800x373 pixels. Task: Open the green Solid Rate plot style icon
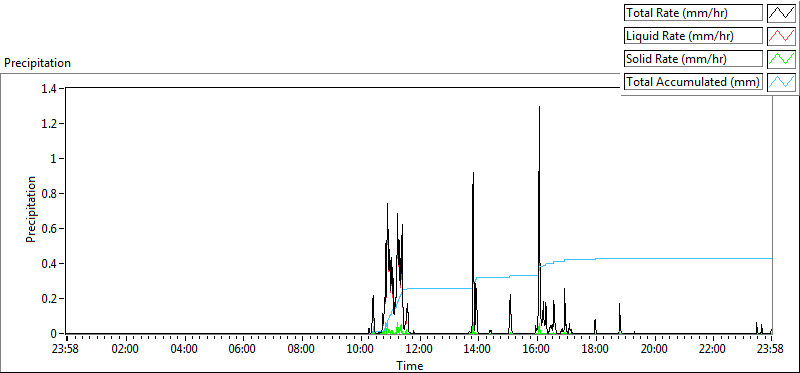[x=781, y=59]
